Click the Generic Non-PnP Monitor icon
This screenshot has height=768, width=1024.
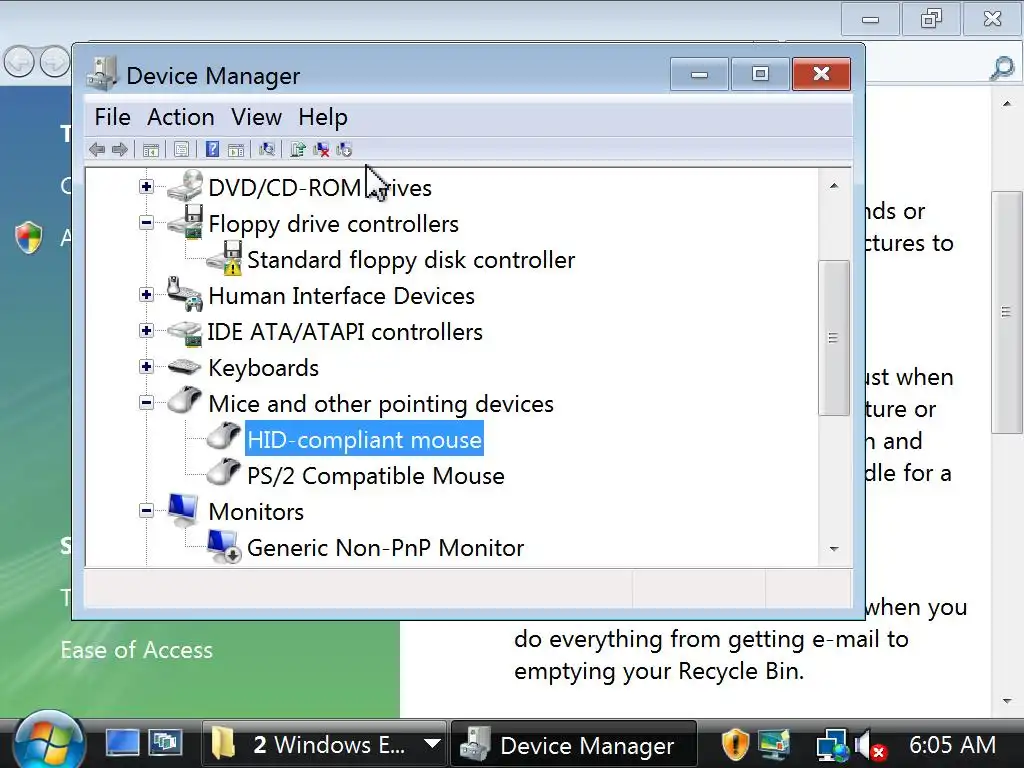coord(224,547)
